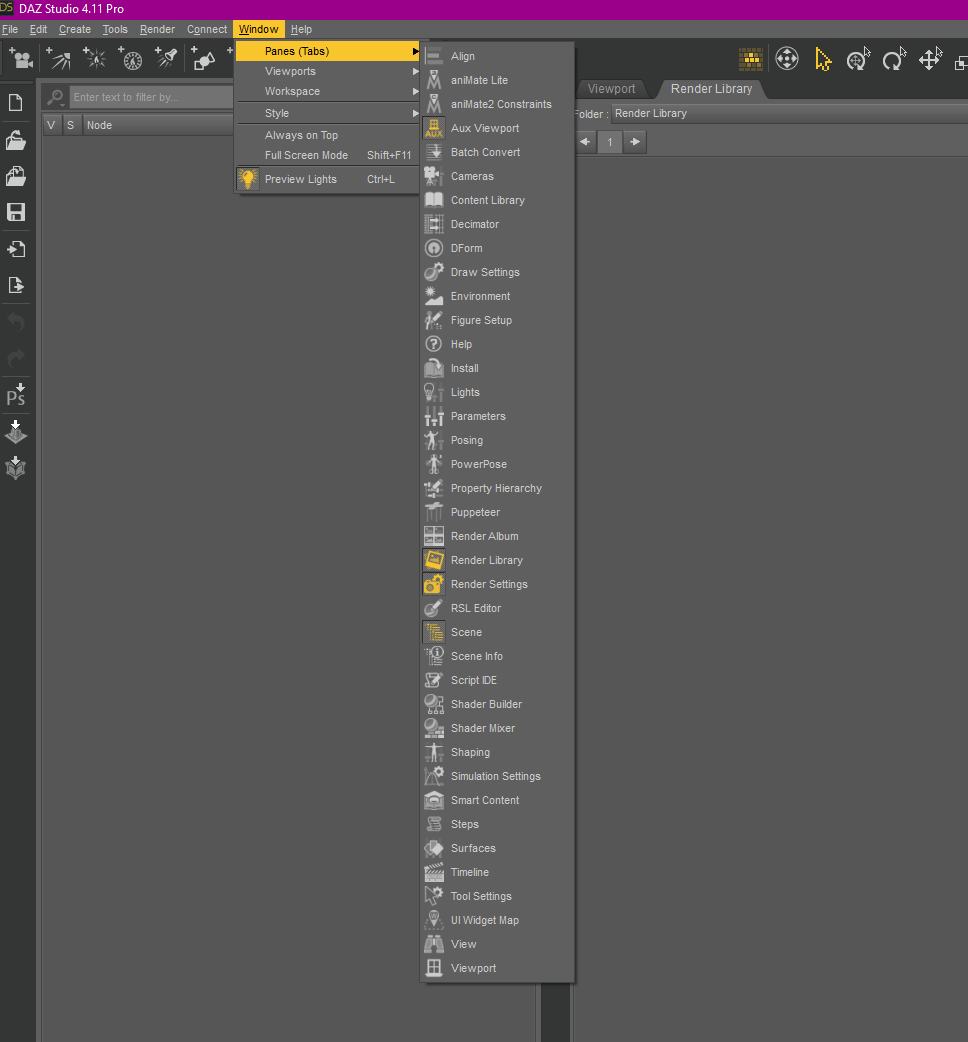Open the Render menu

pyautogui.click(x=157, y=29)
